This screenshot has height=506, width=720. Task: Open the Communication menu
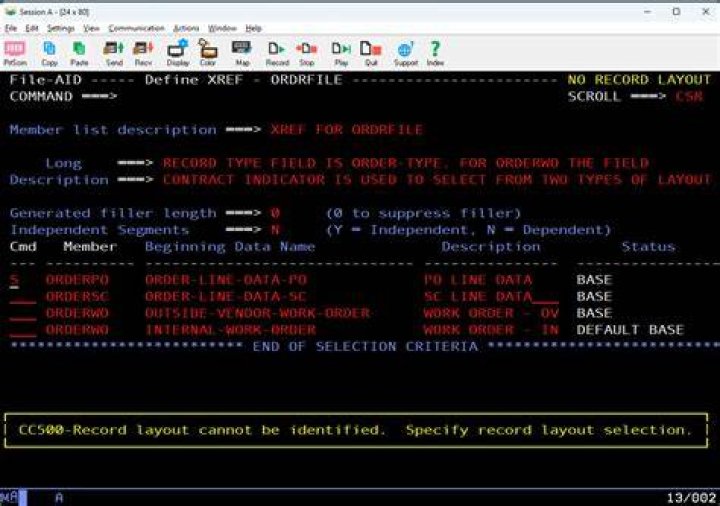[136, 28]
